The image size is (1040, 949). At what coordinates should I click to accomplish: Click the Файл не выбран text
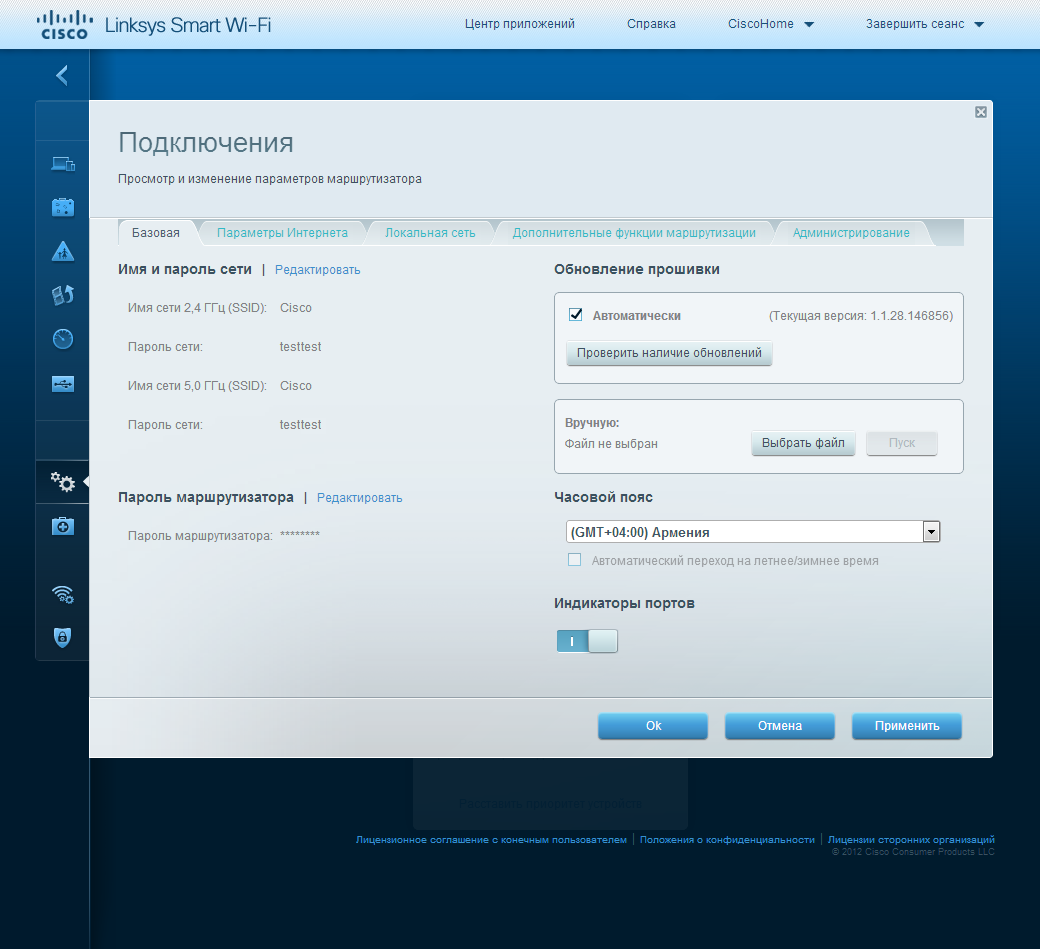(611, 444)
